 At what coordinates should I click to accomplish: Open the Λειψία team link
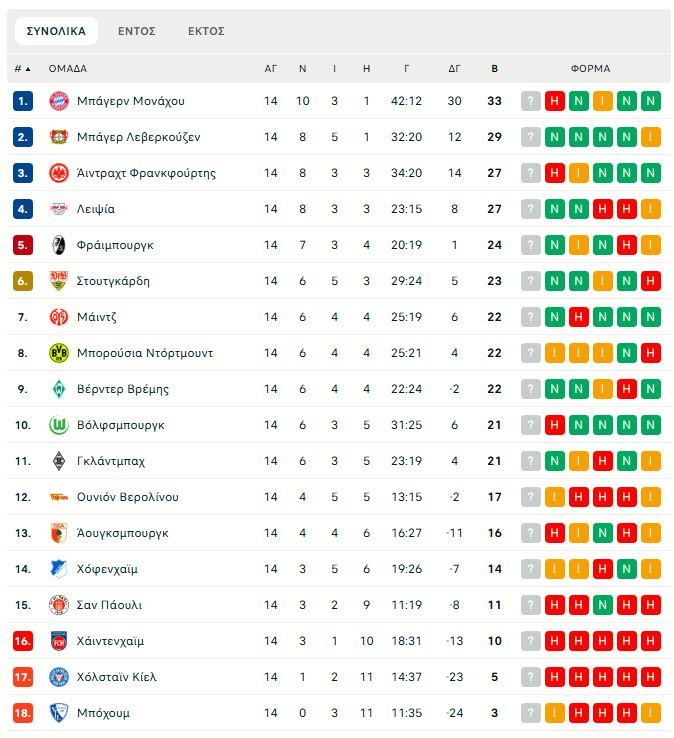pos(96,209)
